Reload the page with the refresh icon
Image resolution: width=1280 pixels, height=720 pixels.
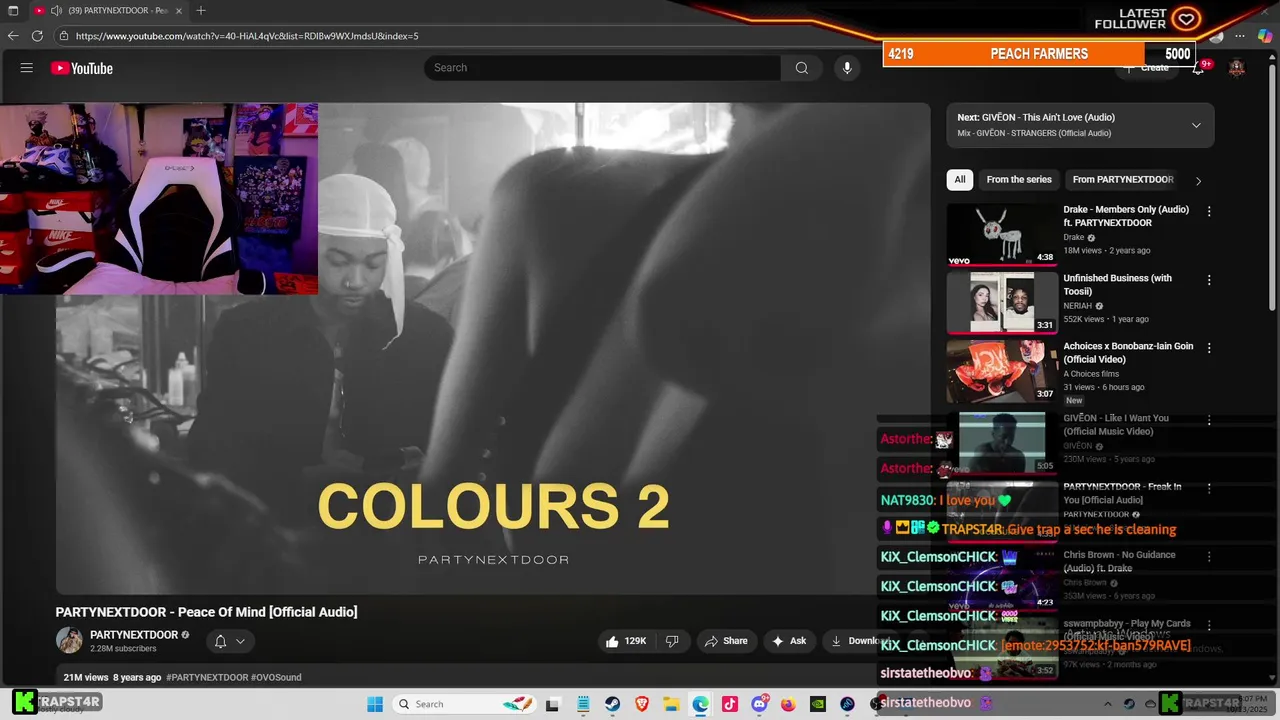[x=37, y=36]
